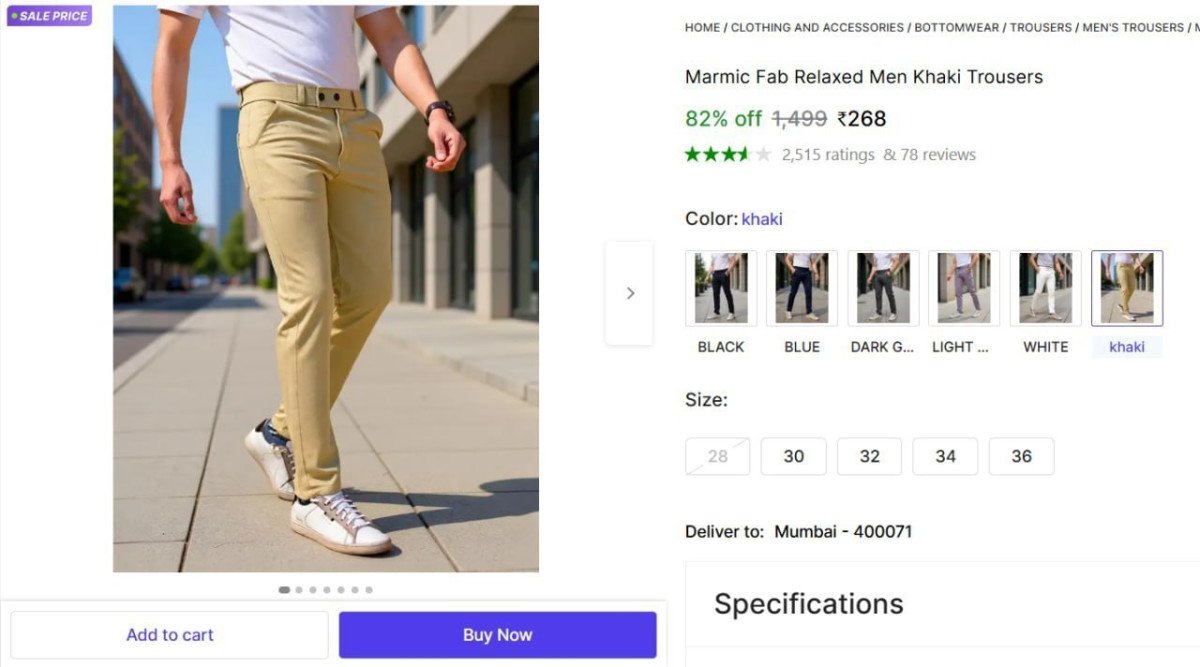Click the star rating stars
This screenshot has height=667, width=1200.
click(x=728, y=154)
